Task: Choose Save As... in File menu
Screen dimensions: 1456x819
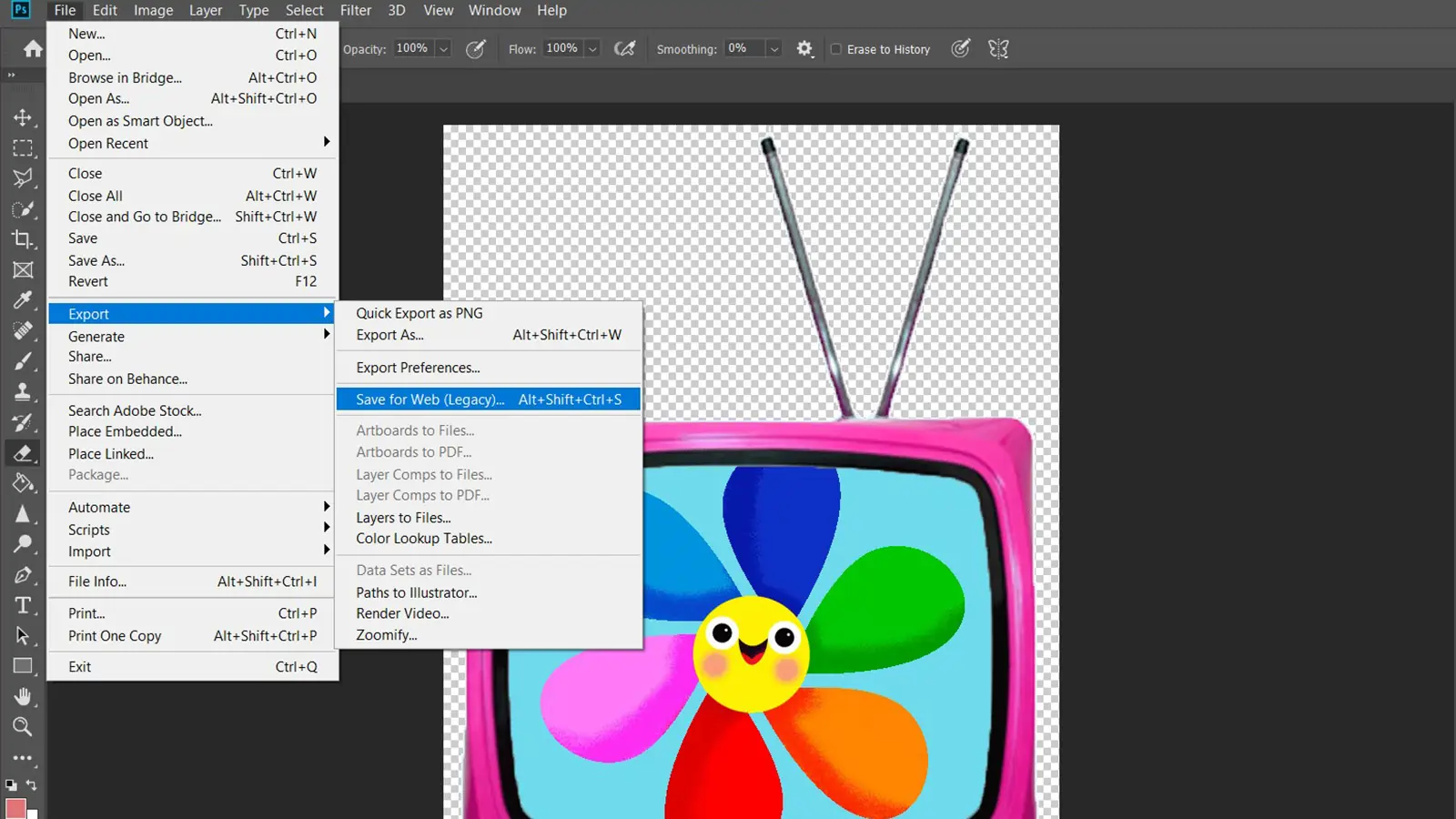Action: 193,260
